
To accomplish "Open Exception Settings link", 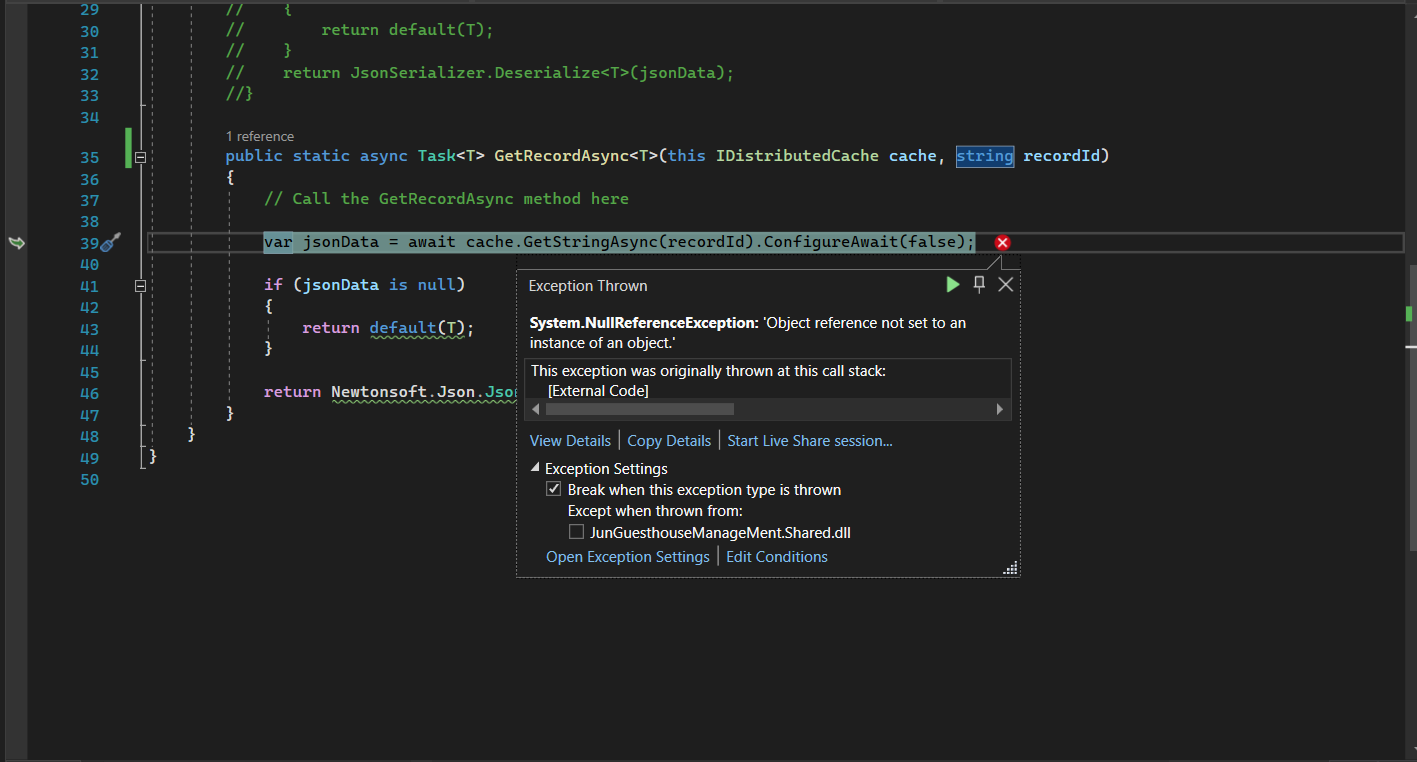I will 628,557.
